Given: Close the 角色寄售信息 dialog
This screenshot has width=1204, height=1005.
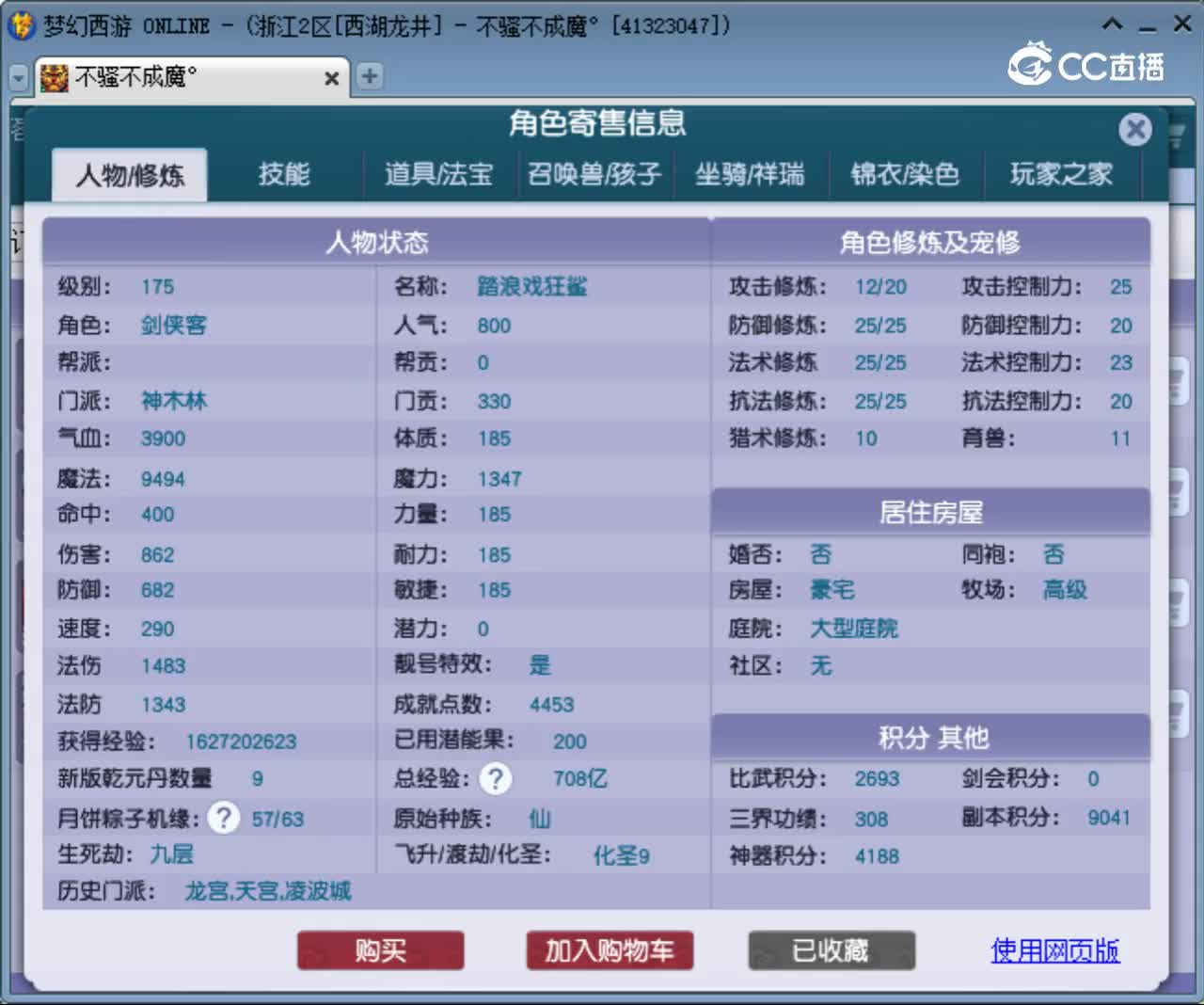Looking at the screenshot, I should 1135,129.
